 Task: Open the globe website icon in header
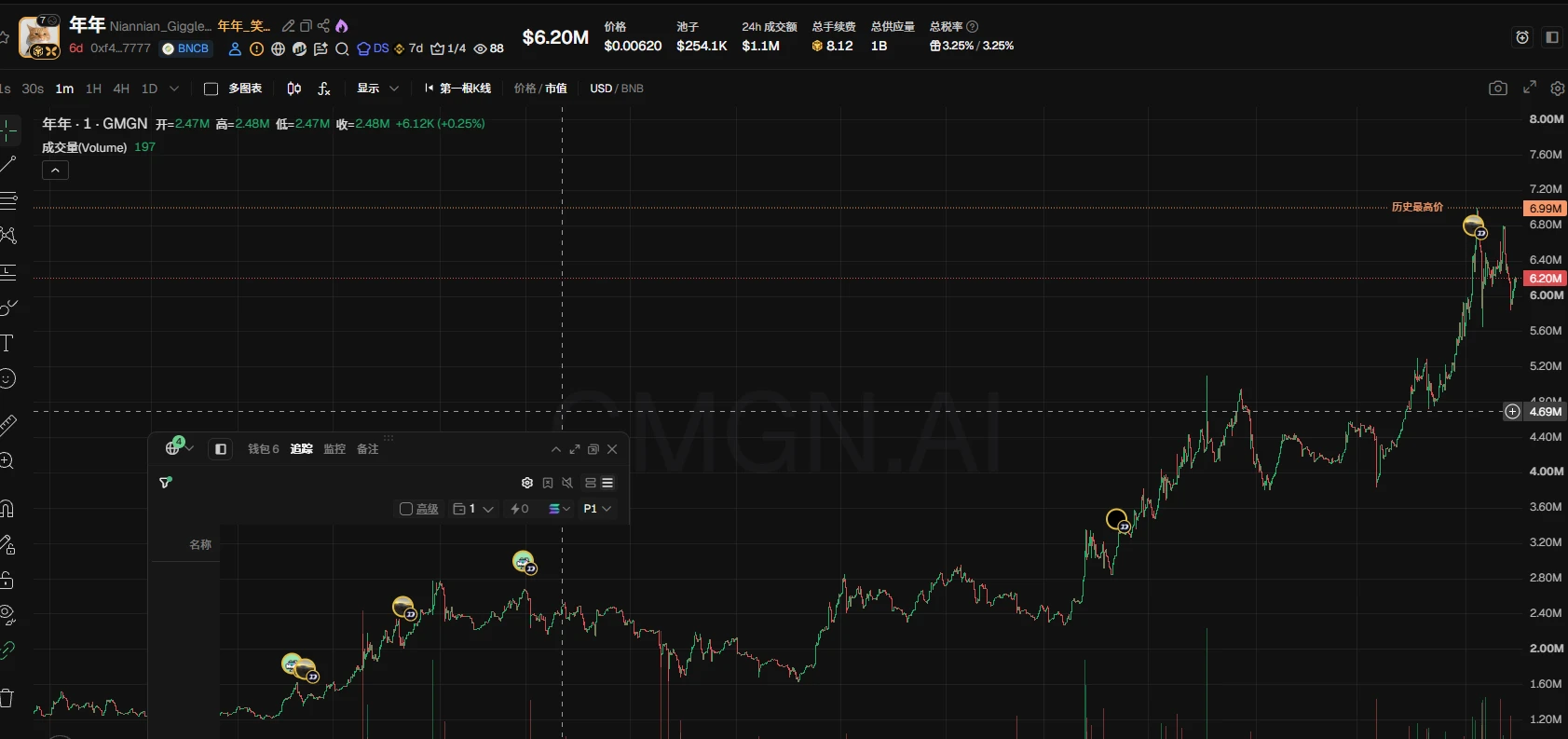[x=278, y=48]
